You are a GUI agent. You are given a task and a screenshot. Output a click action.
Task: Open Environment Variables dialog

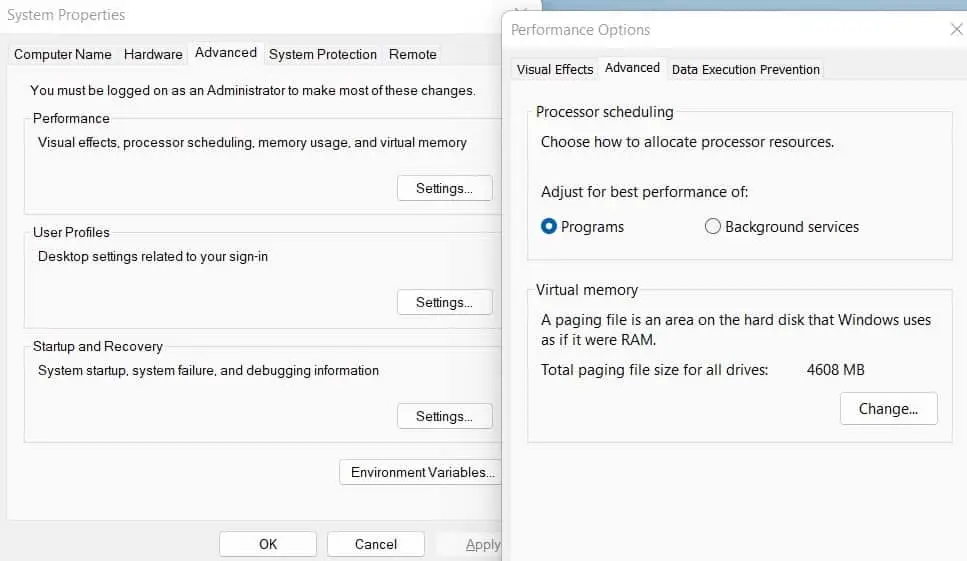point(421,472)
